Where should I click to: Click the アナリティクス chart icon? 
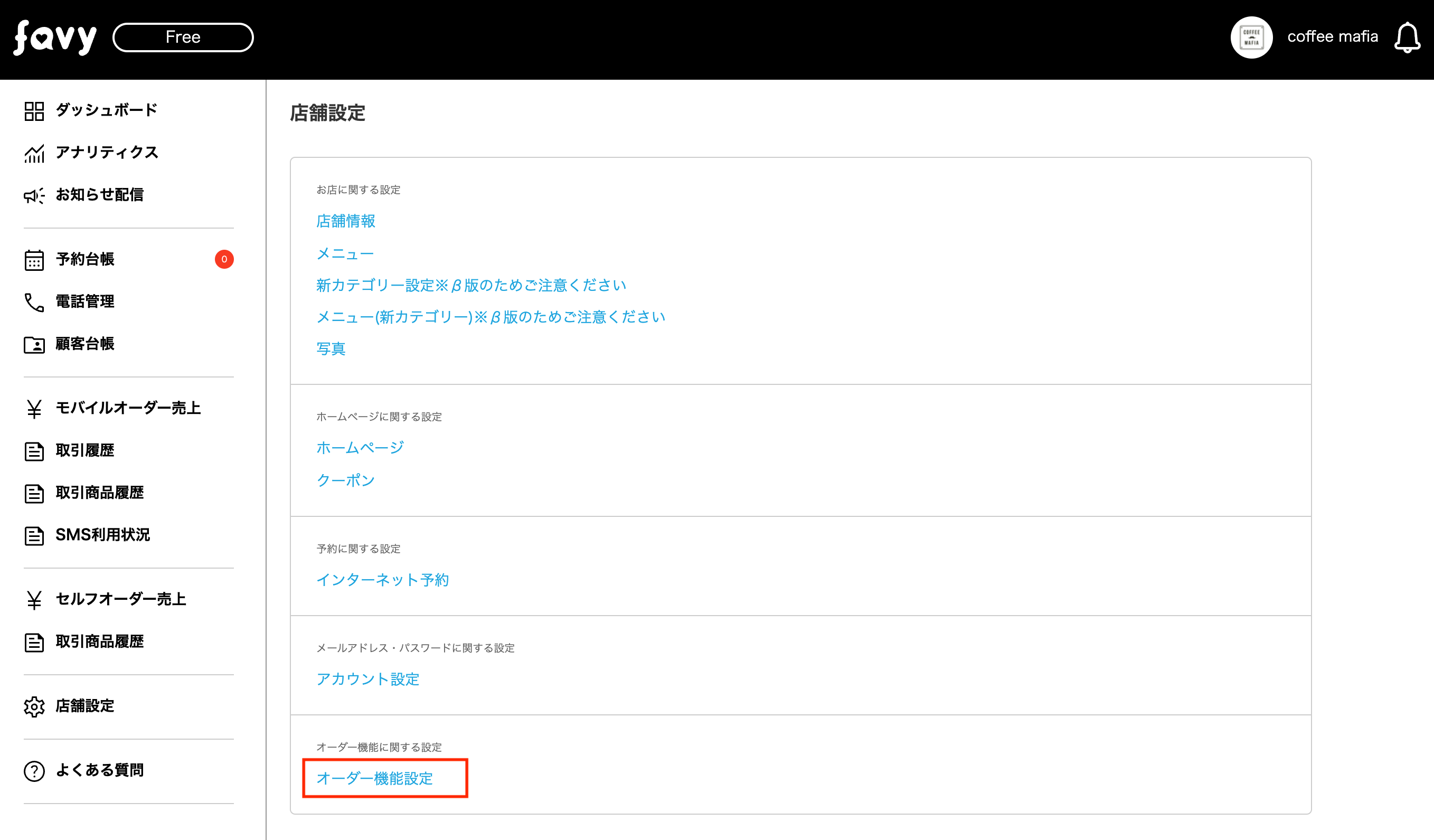click(34, 153)
